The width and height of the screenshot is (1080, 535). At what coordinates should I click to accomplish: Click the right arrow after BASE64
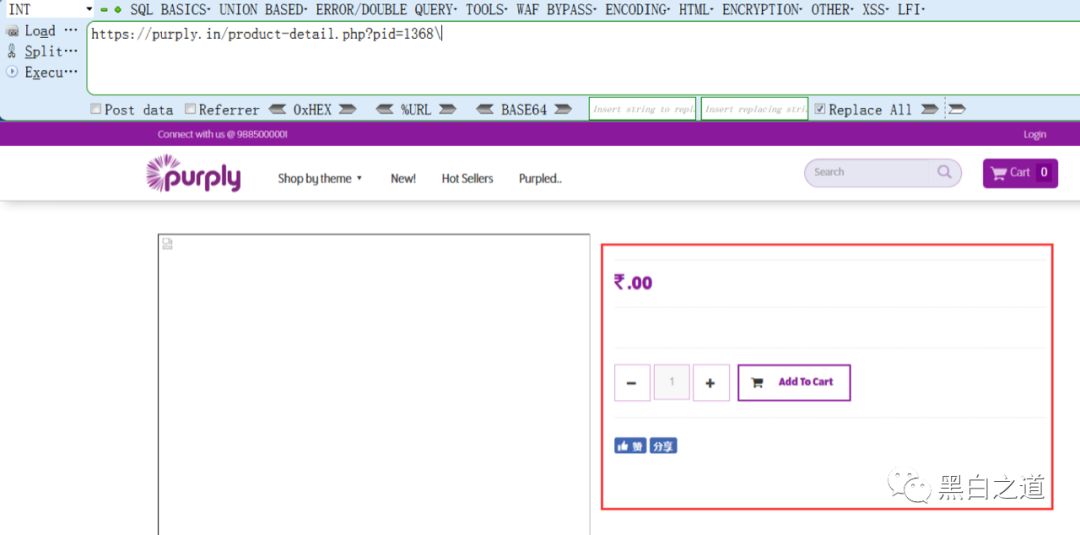coord(563,109)
